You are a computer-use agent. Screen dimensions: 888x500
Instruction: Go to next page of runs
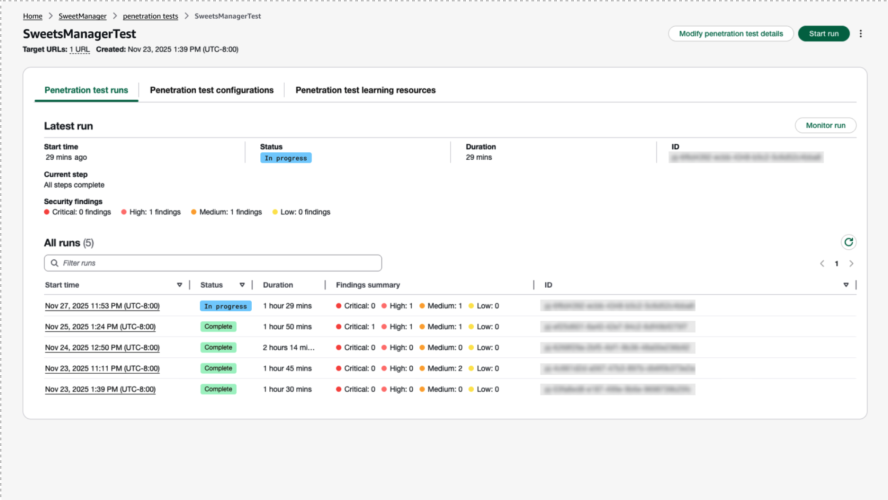(x=851, y=264)
